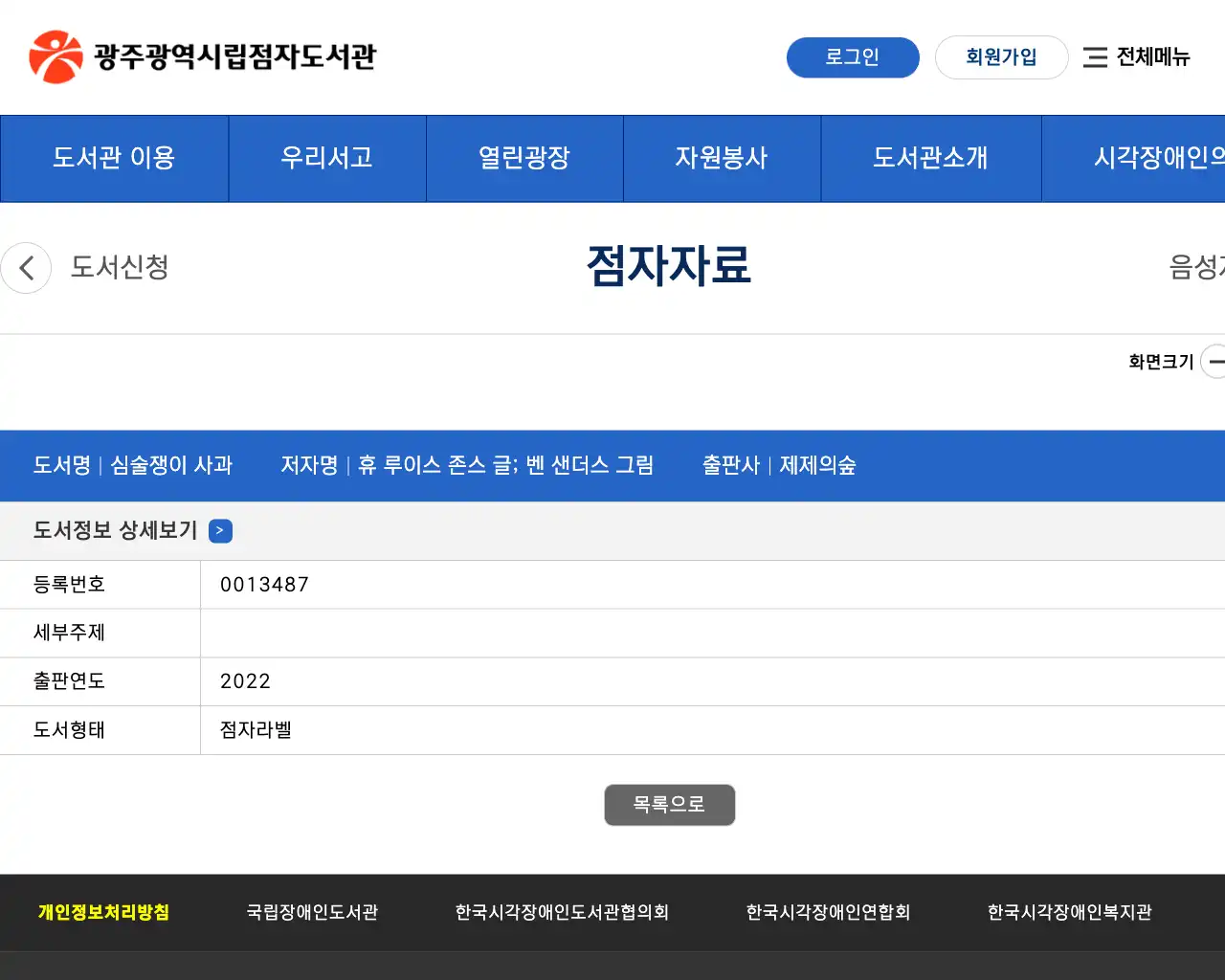This screenshot has width=1225, height=980.
Task: Select the 로그인 button
Action: (853, 57)
